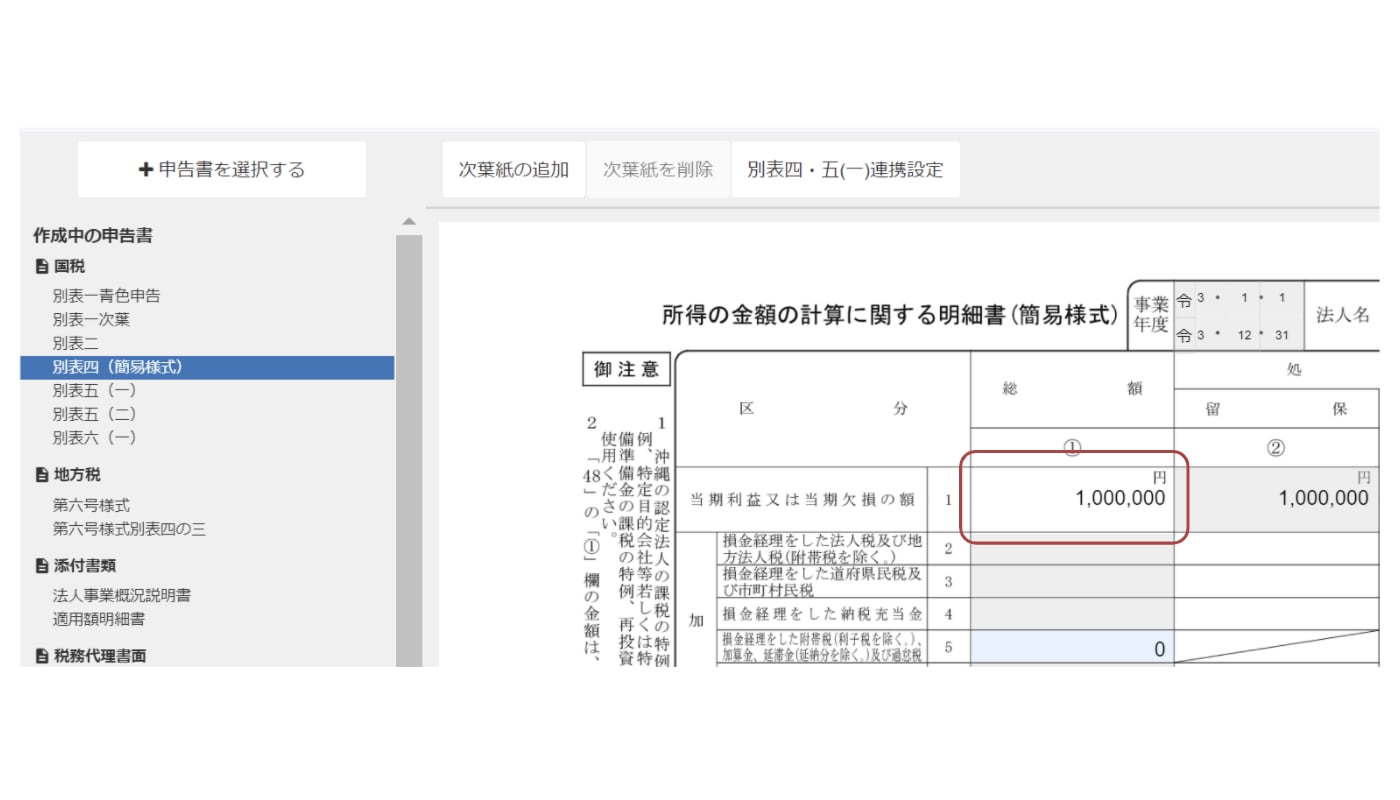The height and width of the screenshot is (800, 1400).
Task: Select 別表一青色申告 in sidebar
Action: [106, 296]
